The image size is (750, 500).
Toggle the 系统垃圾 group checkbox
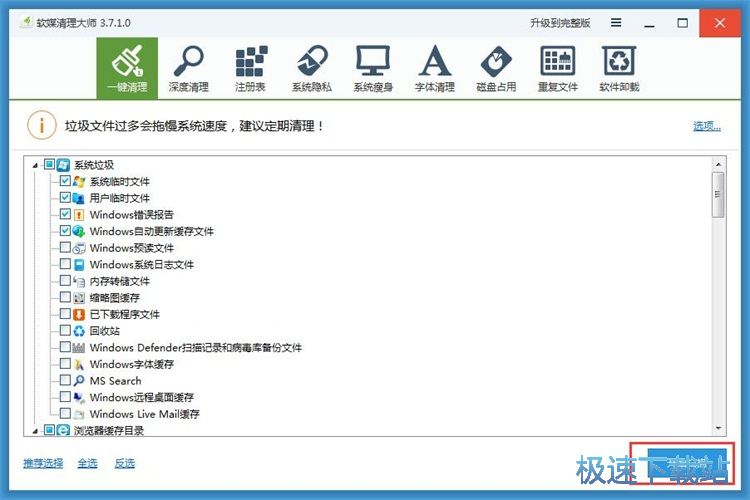(49, 165)
